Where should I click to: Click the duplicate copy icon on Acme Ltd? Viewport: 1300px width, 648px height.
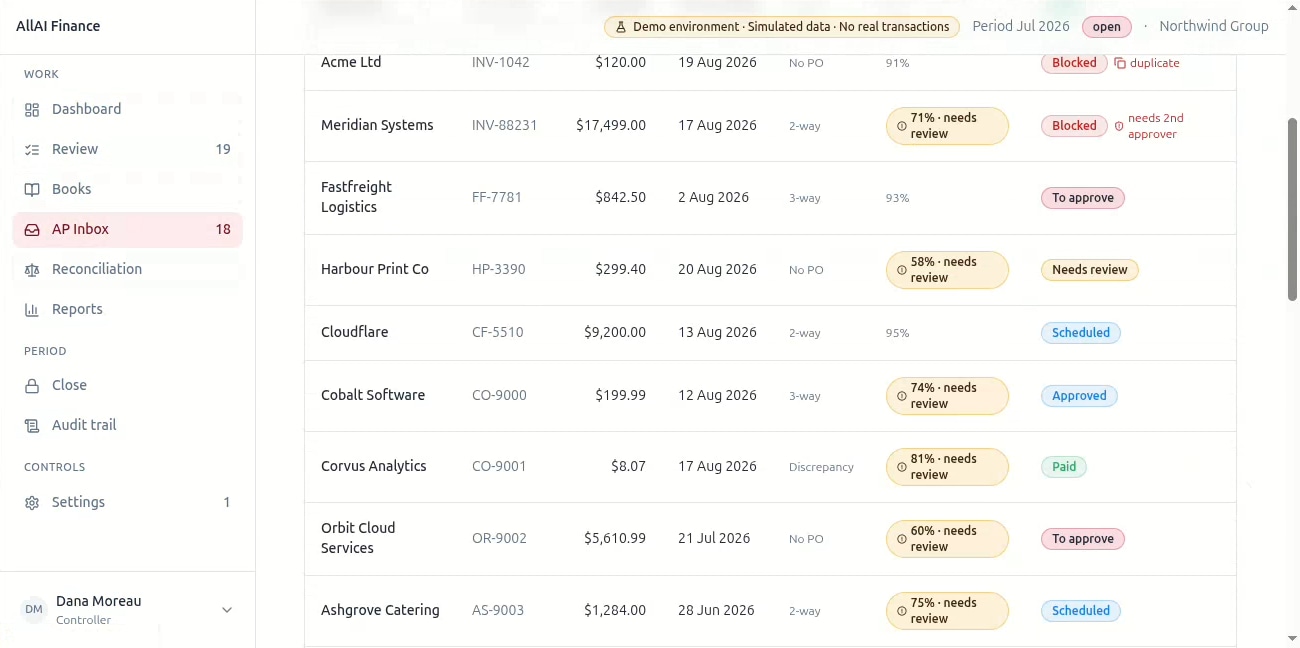(1120, 63)
